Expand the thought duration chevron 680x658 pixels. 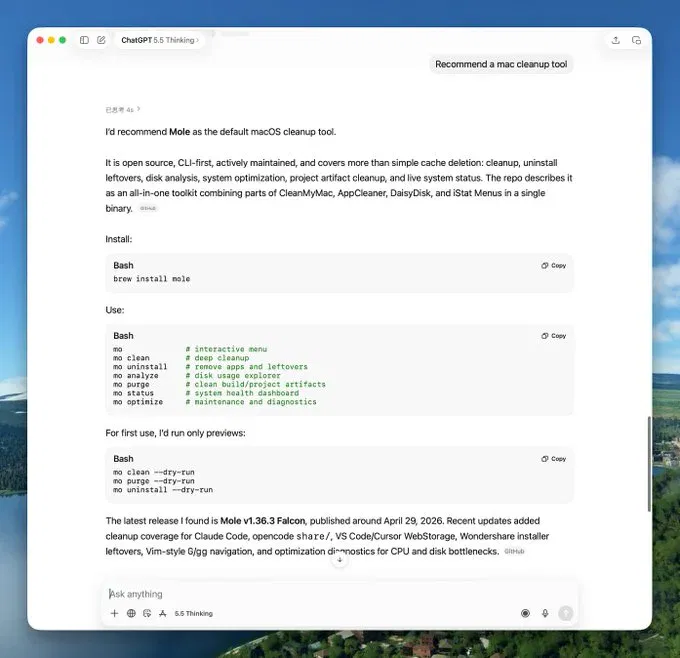point(139,109)
